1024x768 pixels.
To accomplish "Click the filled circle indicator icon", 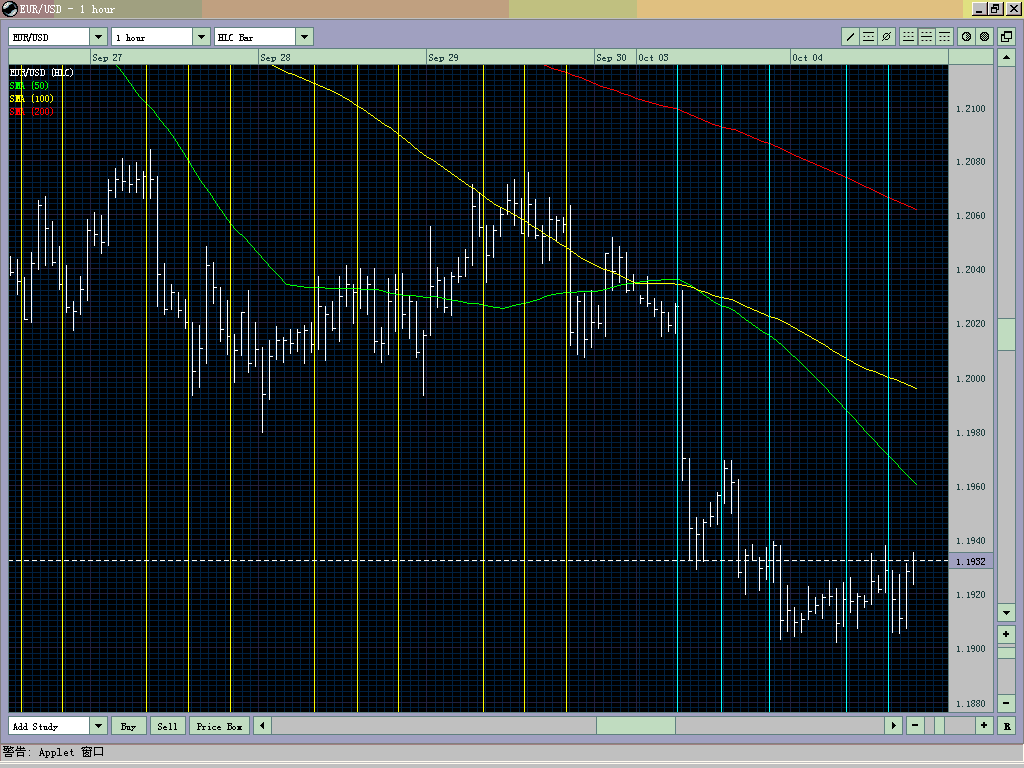I will [x=984, y=36].
